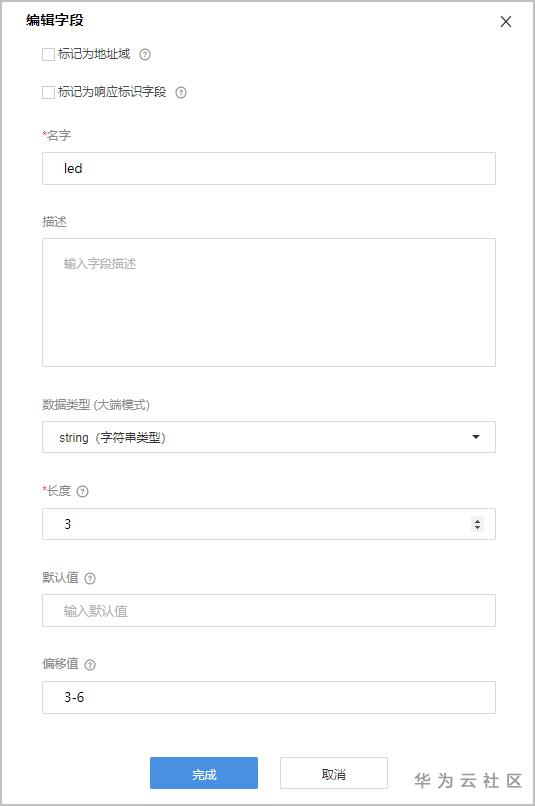Click help icon next to 标记为响应标识字段

[181, 93]
